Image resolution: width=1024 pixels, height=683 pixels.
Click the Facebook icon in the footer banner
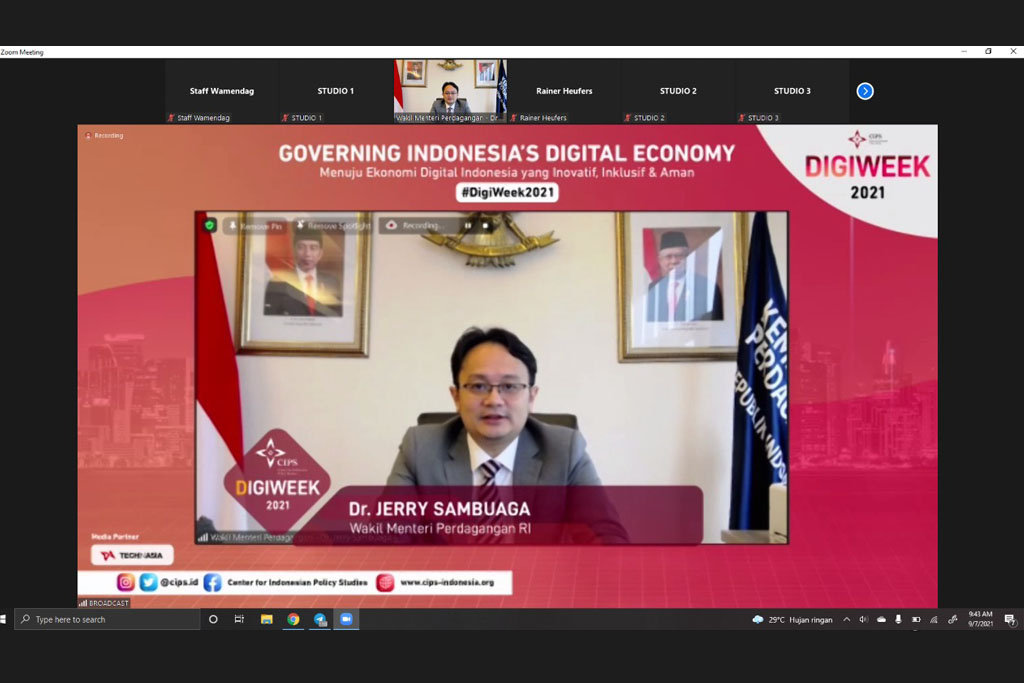click(x=212, y=582)
